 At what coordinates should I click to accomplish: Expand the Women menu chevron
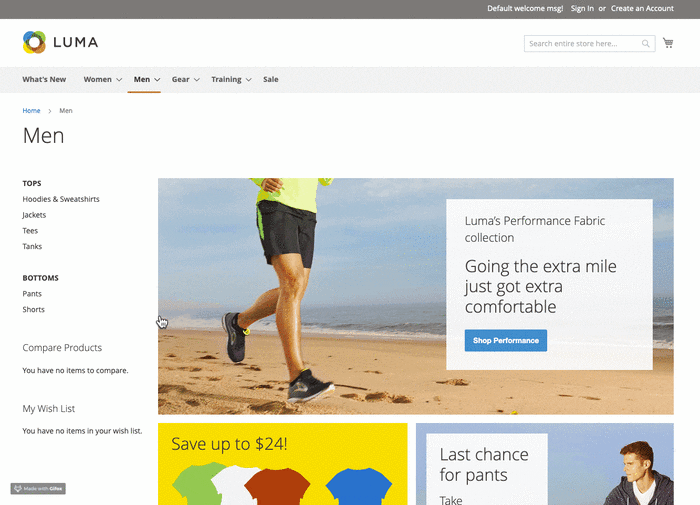pyautogui.click(x=119, y=80)
